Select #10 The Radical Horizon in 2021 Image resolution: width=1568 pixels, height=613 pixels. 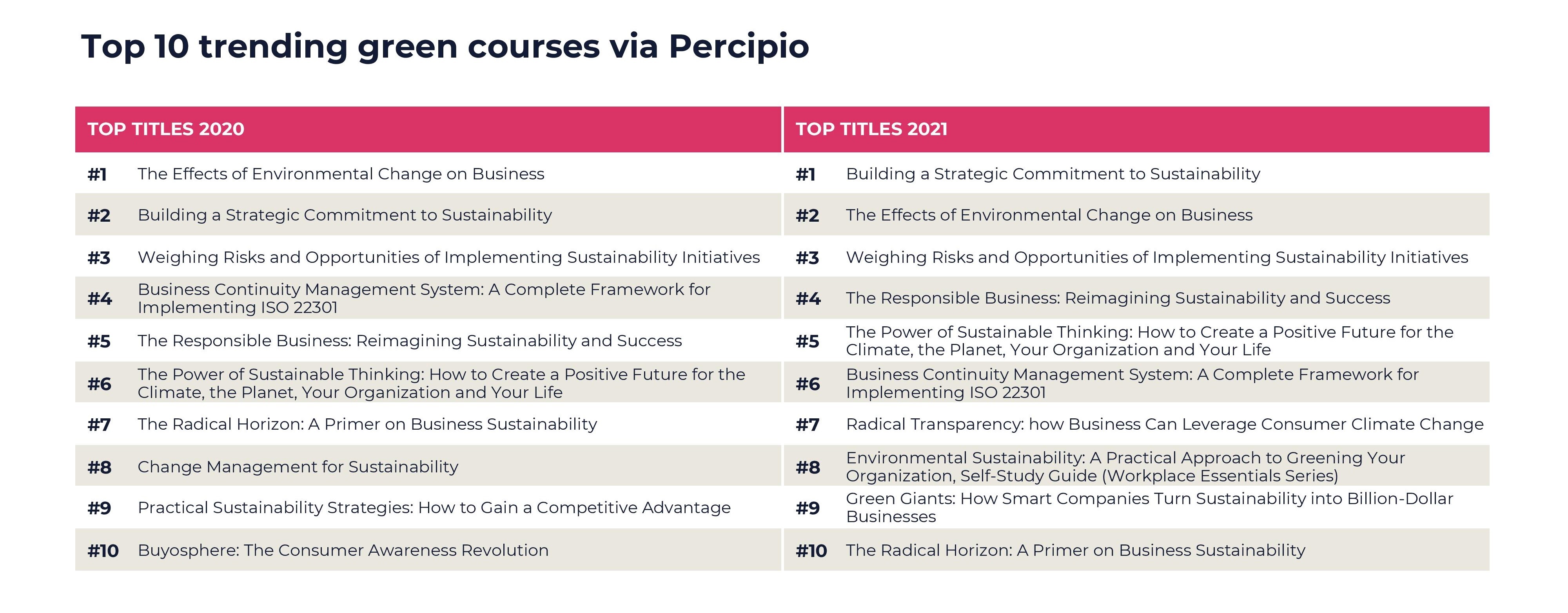1076,550
